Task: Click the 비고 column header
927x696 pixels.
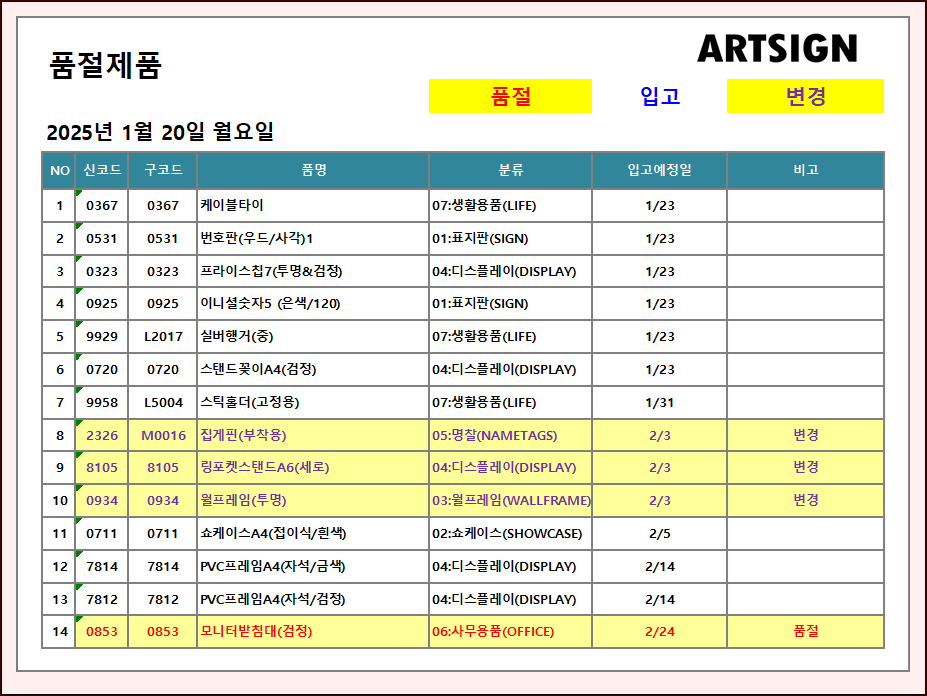Action: (805, 170)
